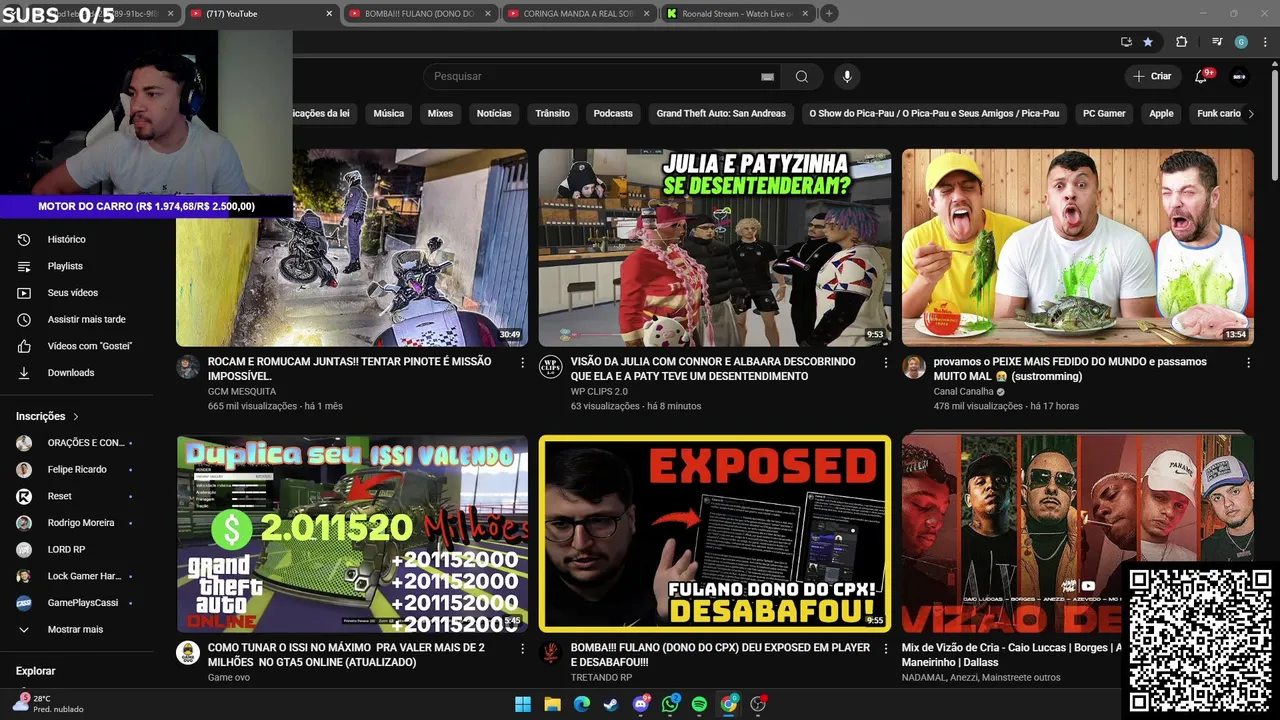The height and width of the screenshot is (720, 1280).
Task: Switch to the BOMBA!!! FULANO browser tab
Action: (x=418, y=14)
